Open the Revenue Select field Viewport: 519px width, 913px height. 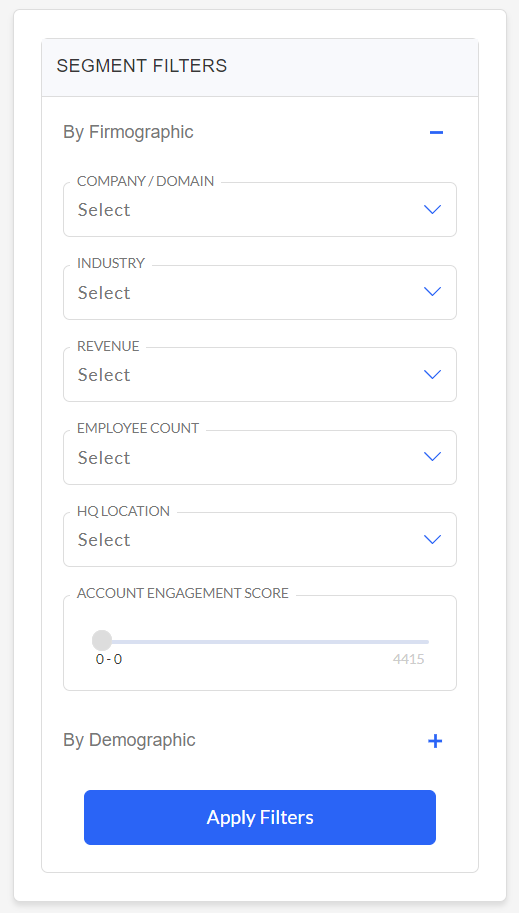[260, 374]
